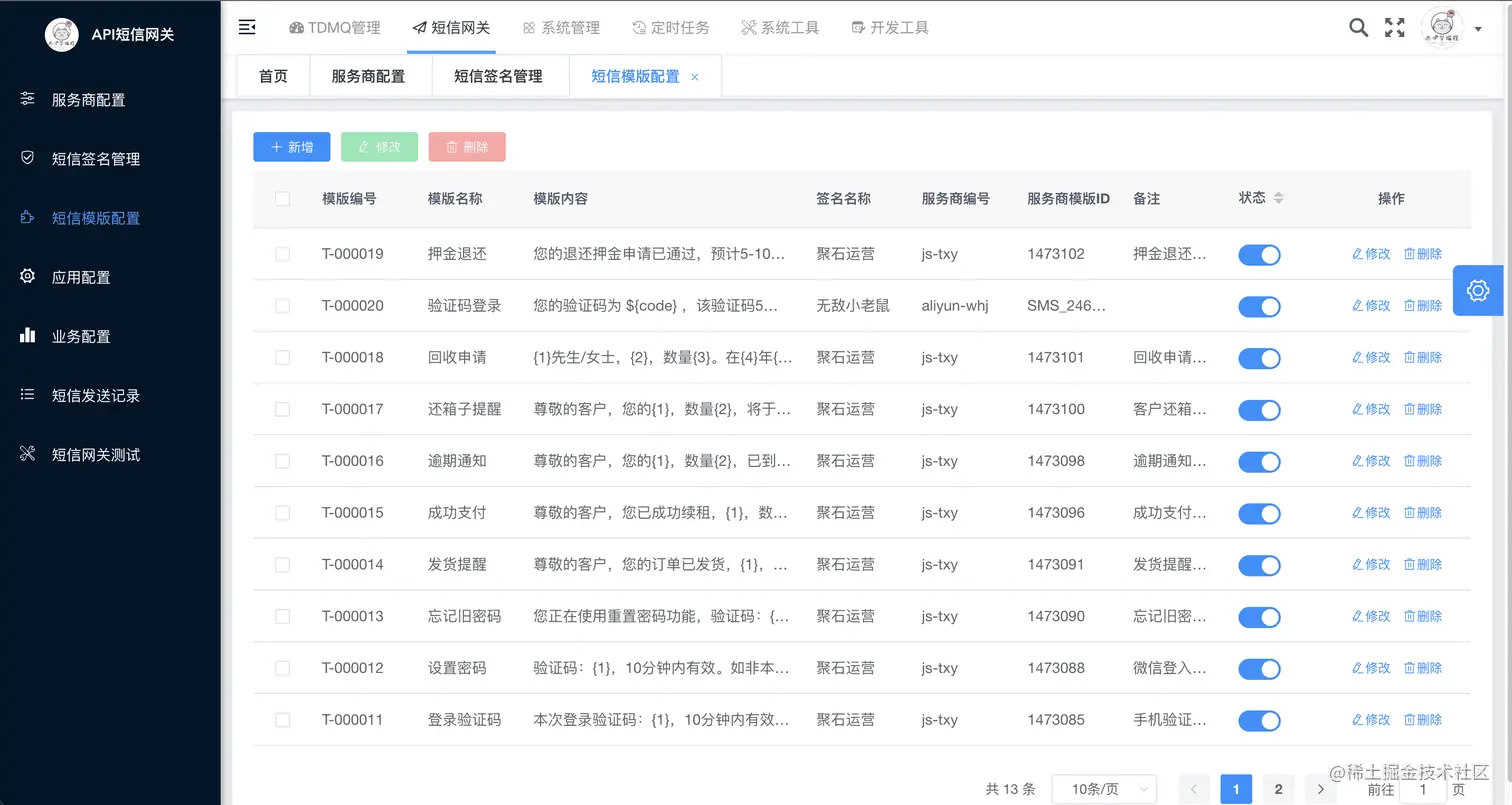Click the fullscreen icon in top bar
The width and height of the screenshot is (1512, 805).
click(1394, 27)
